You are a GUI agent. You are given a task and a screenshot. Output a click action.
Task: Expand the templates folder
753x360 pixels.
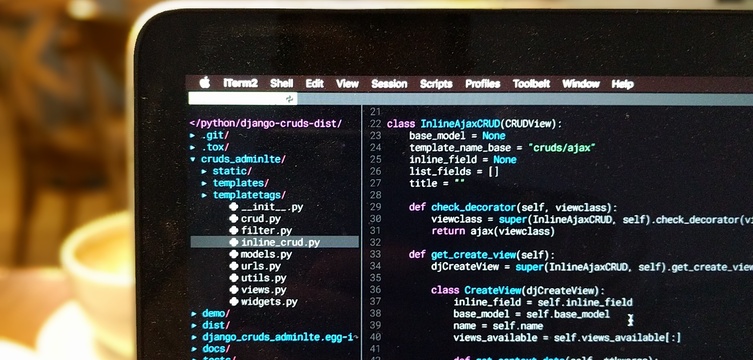(x=204, y=183)
